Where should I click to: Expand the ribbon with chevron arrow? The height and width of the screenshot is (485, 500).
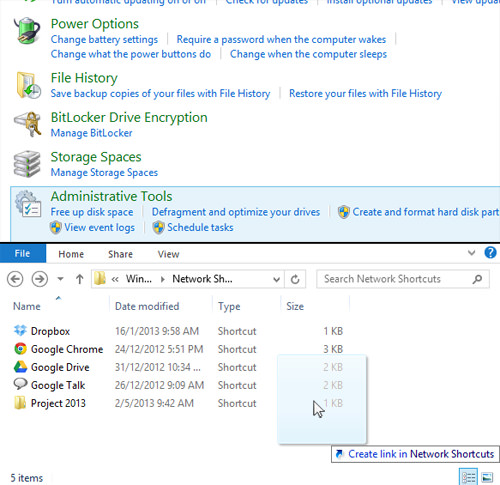(x=471, y=253)
